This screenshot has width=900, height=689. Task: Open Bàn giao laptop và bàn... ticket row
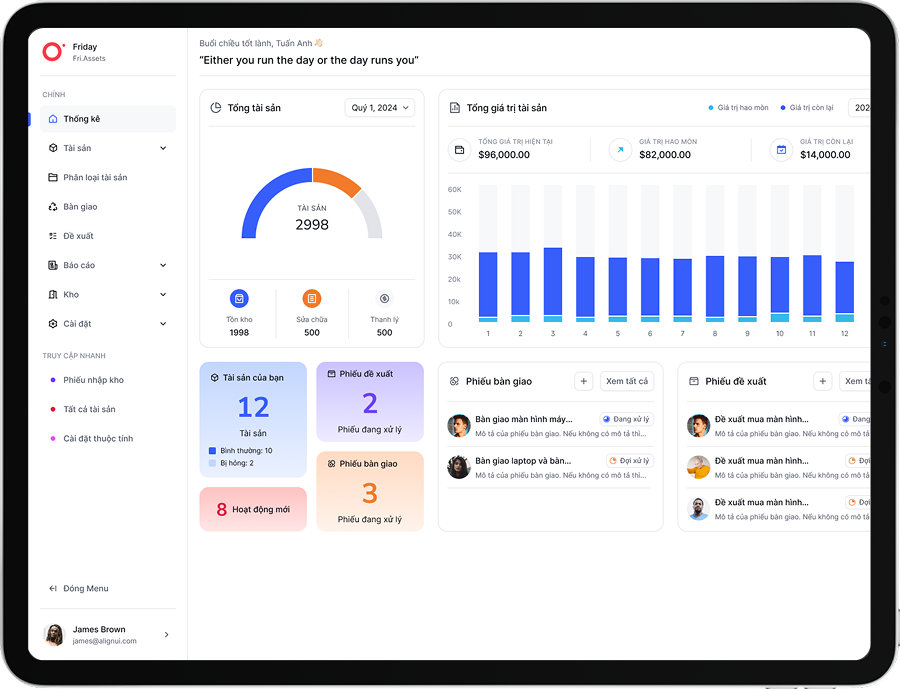pyautogui.click(x=550, y=468)
